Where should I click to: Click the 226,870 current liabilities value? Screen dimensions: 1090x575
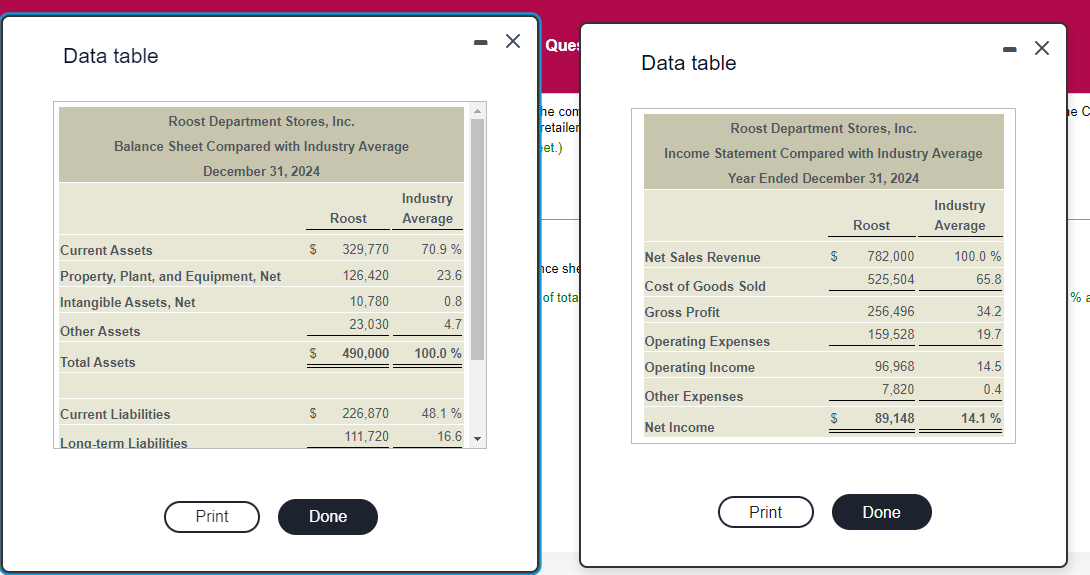point(365,413)
